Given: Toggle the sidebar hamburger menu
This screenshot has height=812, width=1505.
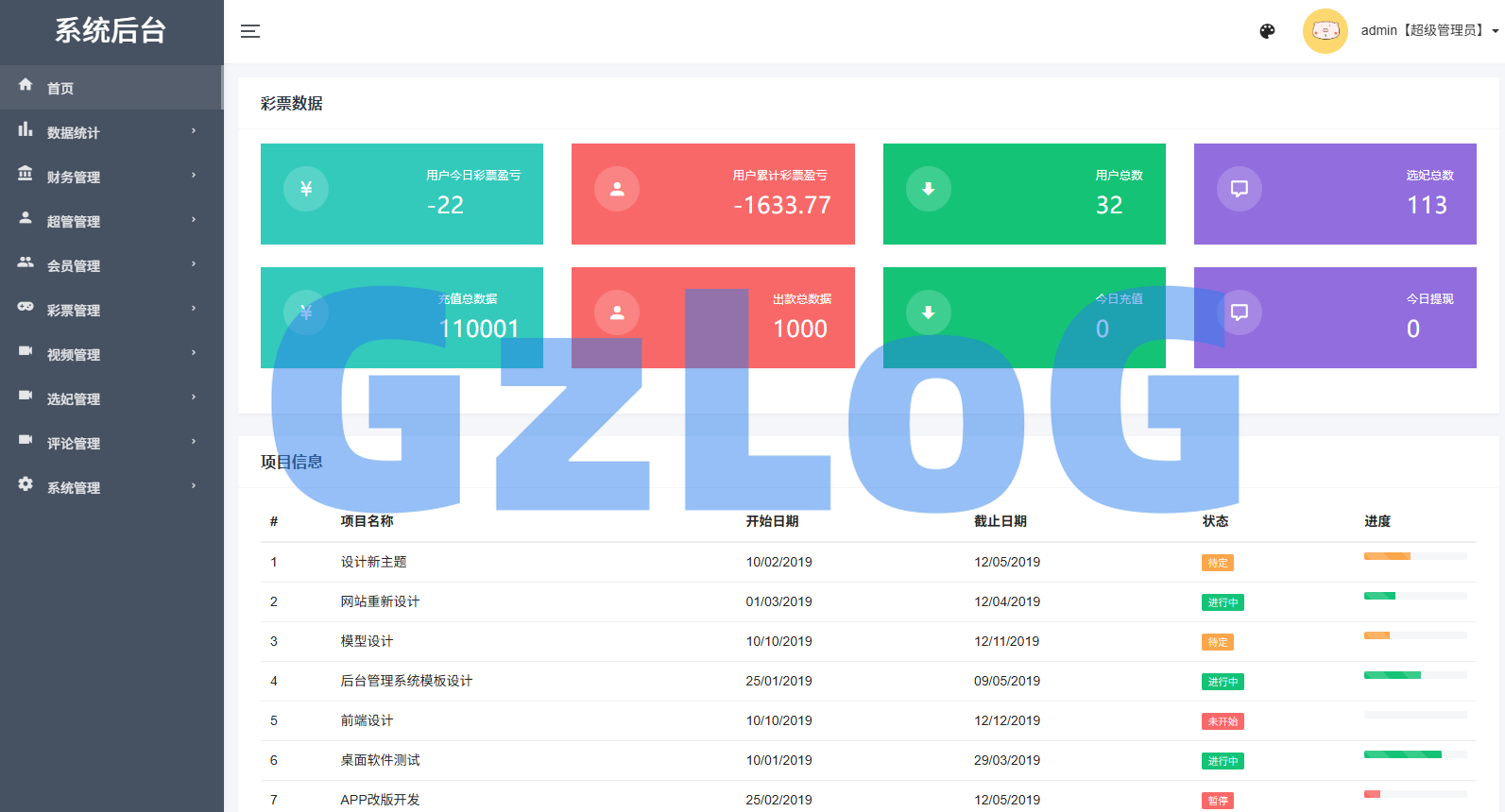Looking at the screenshot, I should tap(250, 31).
